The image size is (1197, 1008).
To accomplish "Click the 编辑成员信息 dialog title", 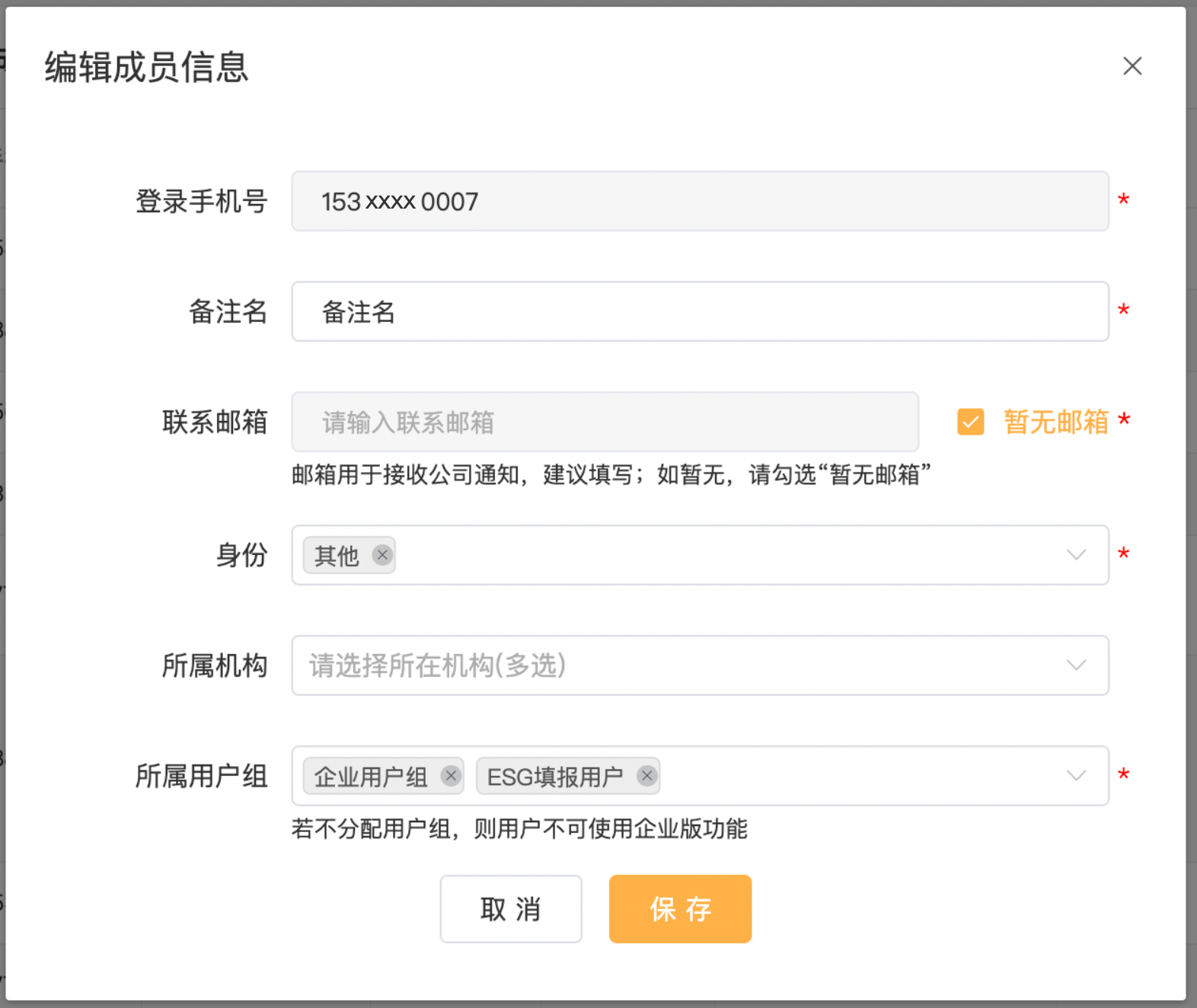I will coord(146,67).
